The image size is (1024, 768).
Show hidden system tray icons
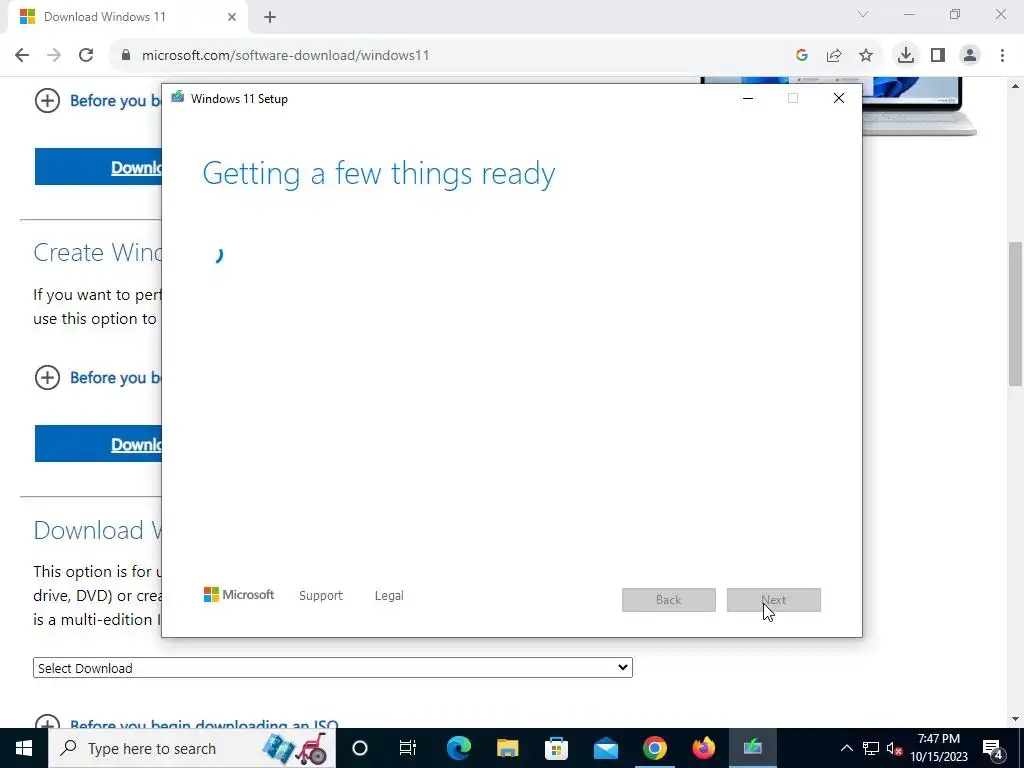[846, 748]
